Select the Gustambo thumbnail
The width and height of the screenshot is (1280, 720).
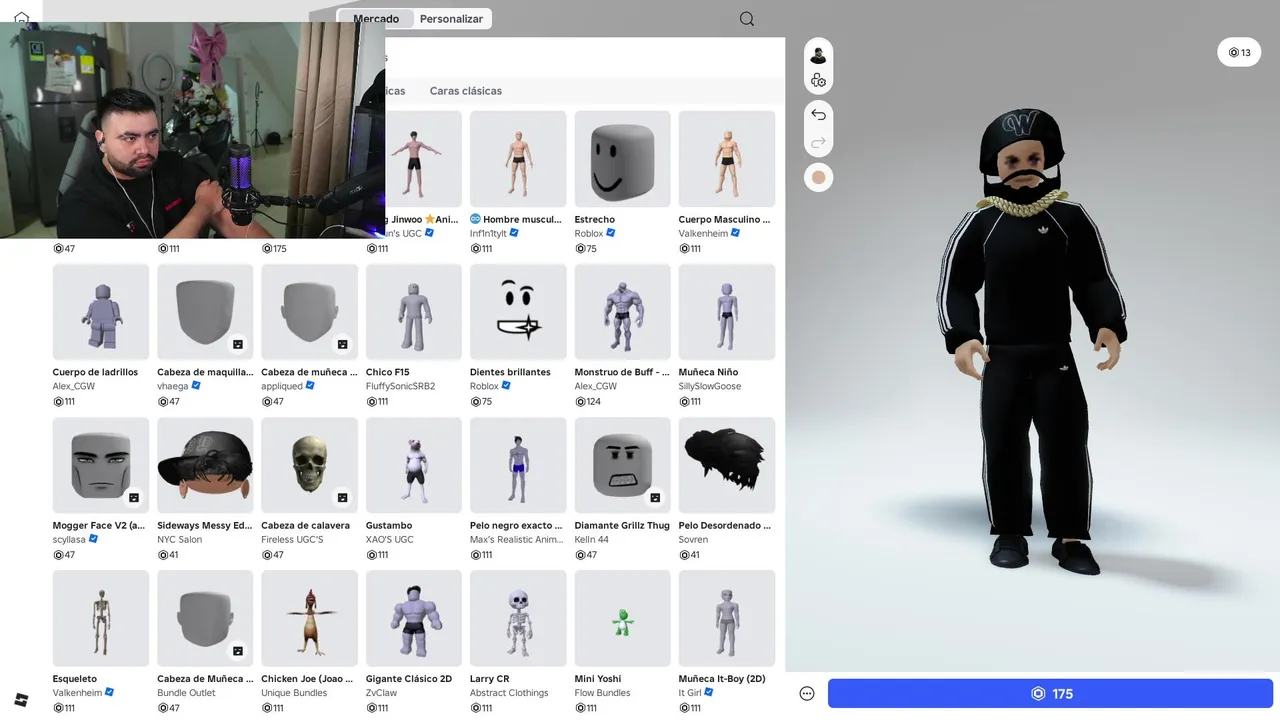click(x=414, y=465)
